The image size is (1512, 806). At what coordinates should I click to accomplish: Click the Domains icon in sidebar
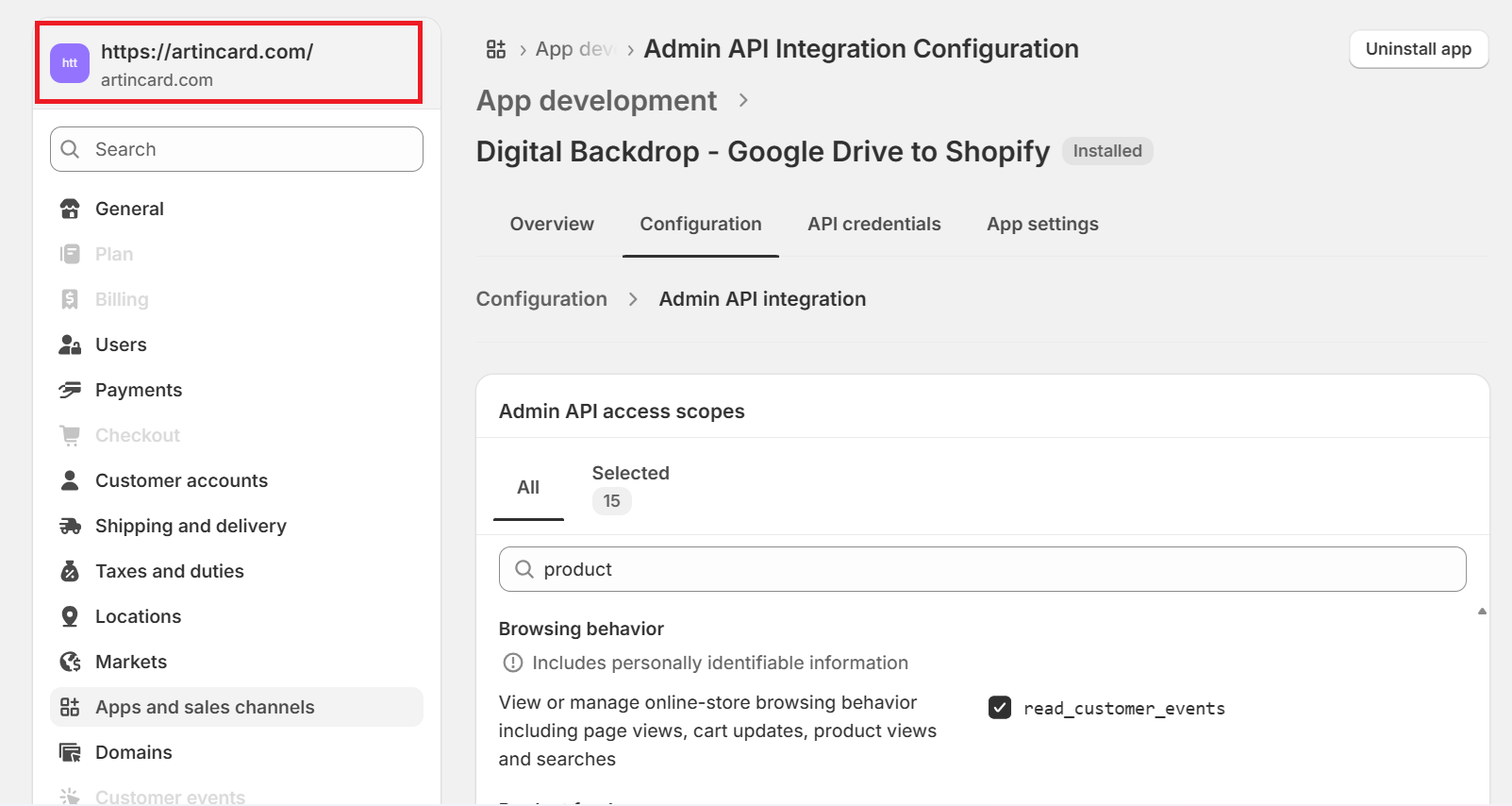70,752
